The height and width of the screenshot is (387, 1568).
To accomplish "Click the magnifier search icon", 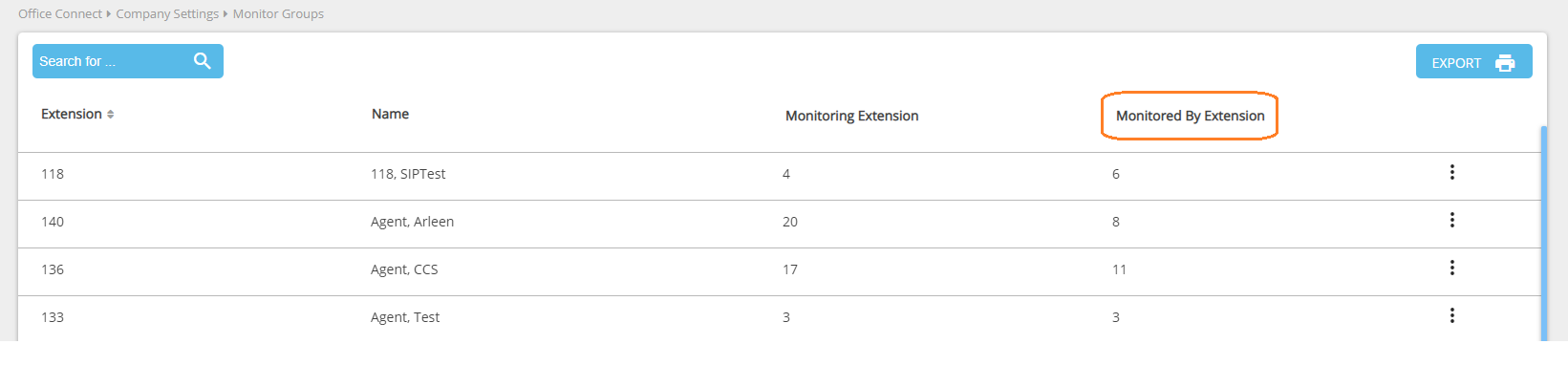I will 202,61.
